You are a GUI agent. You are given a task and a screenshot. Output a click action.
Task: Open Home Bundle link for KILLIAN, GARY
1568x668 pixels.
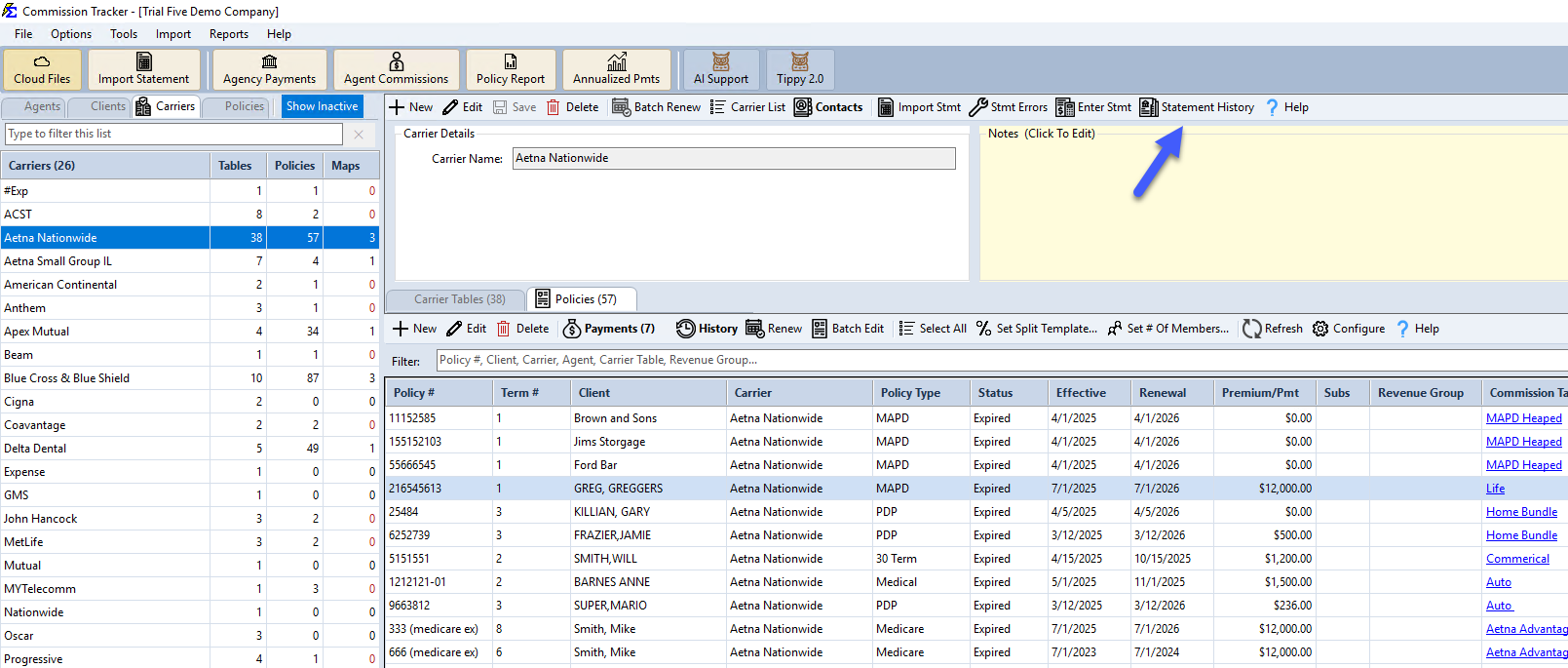tap(1521, 512)
